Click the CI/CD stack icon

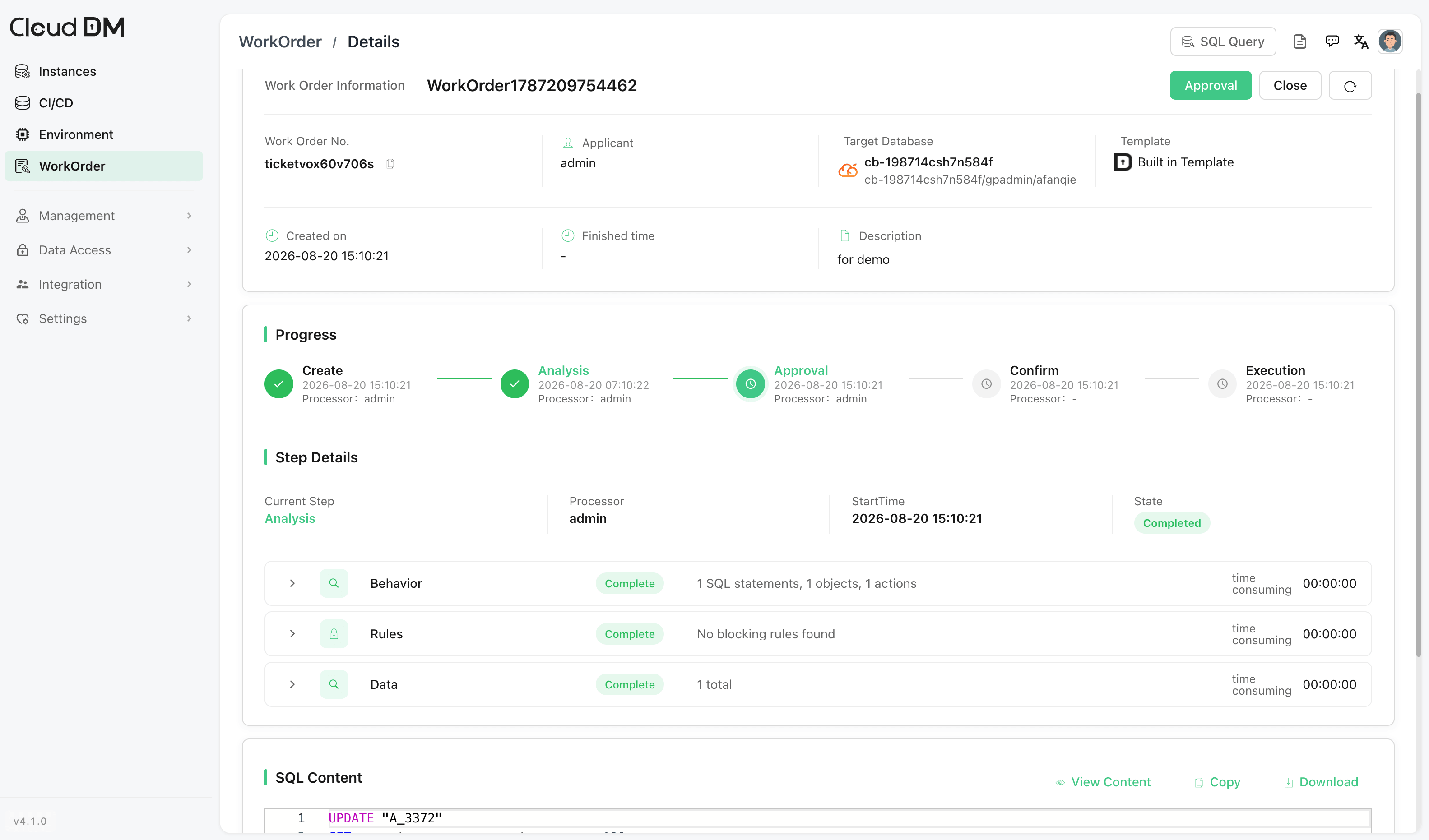pyautogui.click(x=23, y=102)
